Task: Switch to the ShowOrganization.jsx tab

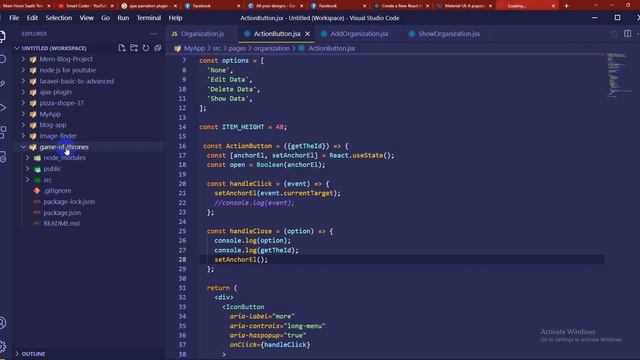Action: pyautogui.click(x=449, y=34)
